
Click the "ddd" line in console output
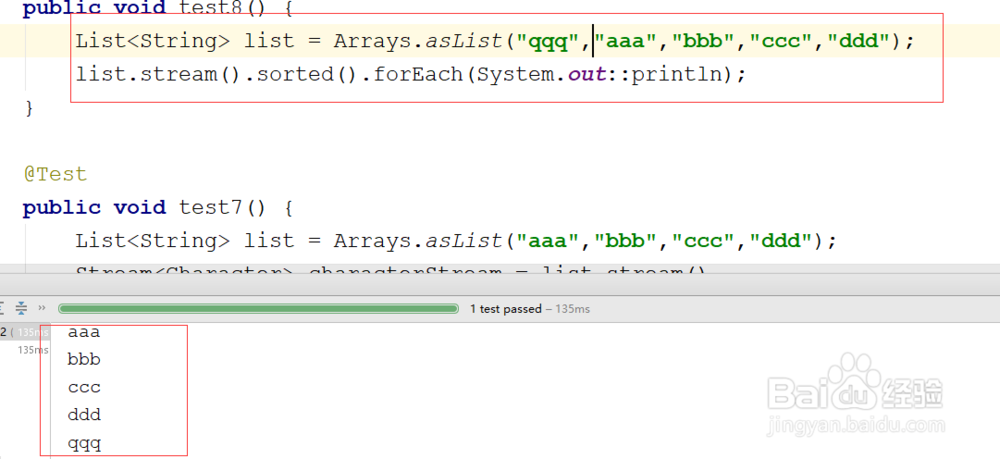coord(84,415)
